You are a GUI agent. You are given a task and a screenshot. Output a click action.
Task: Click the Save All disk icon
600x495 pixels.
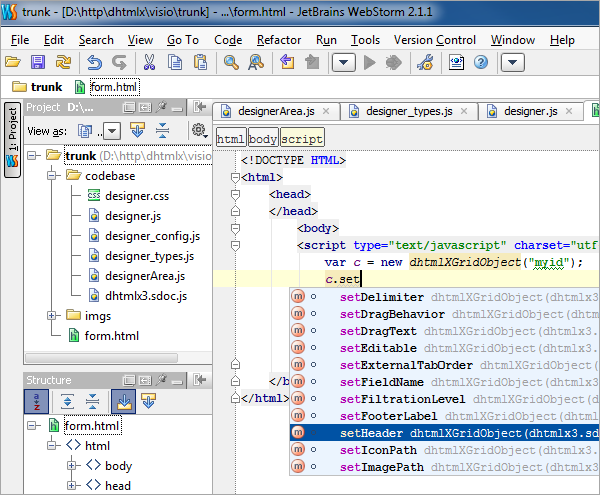(x=38, y=62)
